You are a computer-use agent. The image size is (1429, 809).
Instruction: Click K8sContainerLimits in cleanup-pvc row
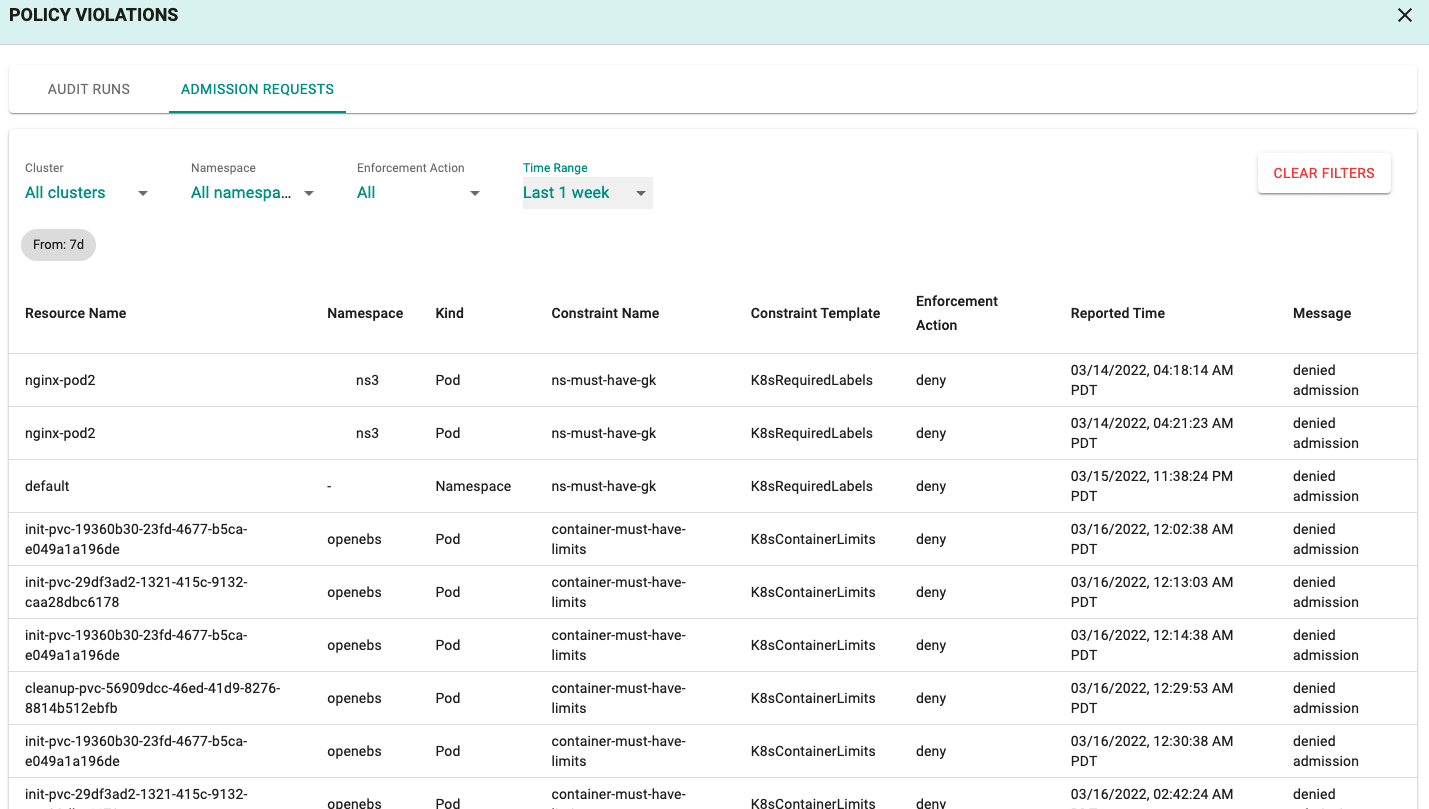click(813, 698)
